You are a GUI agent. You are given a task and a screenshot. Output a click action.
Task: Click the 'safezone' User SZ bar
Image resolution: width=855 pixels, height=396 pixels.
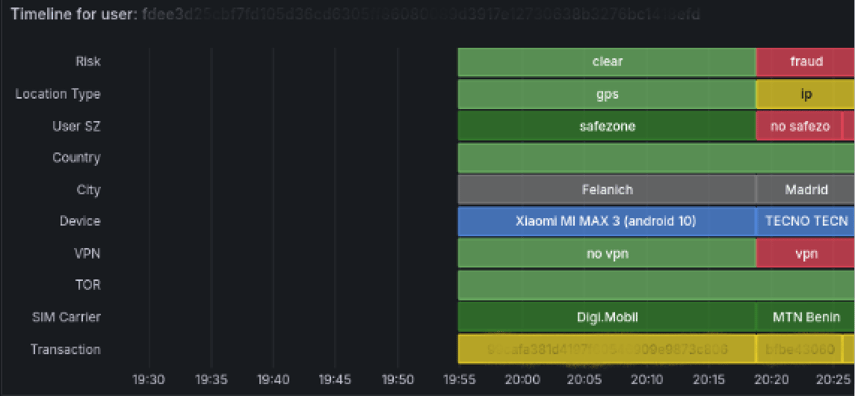coord(607,126)
